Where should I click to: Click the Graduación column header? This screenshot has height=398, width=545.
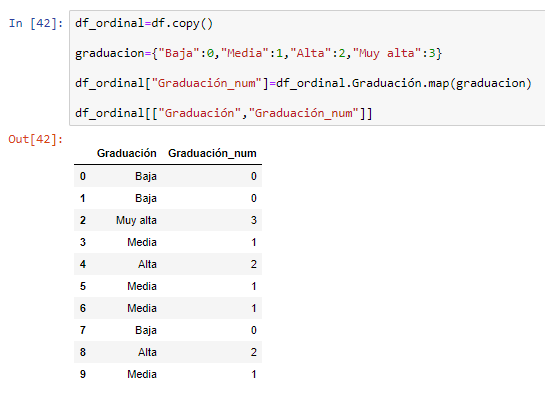click(127, 153)
